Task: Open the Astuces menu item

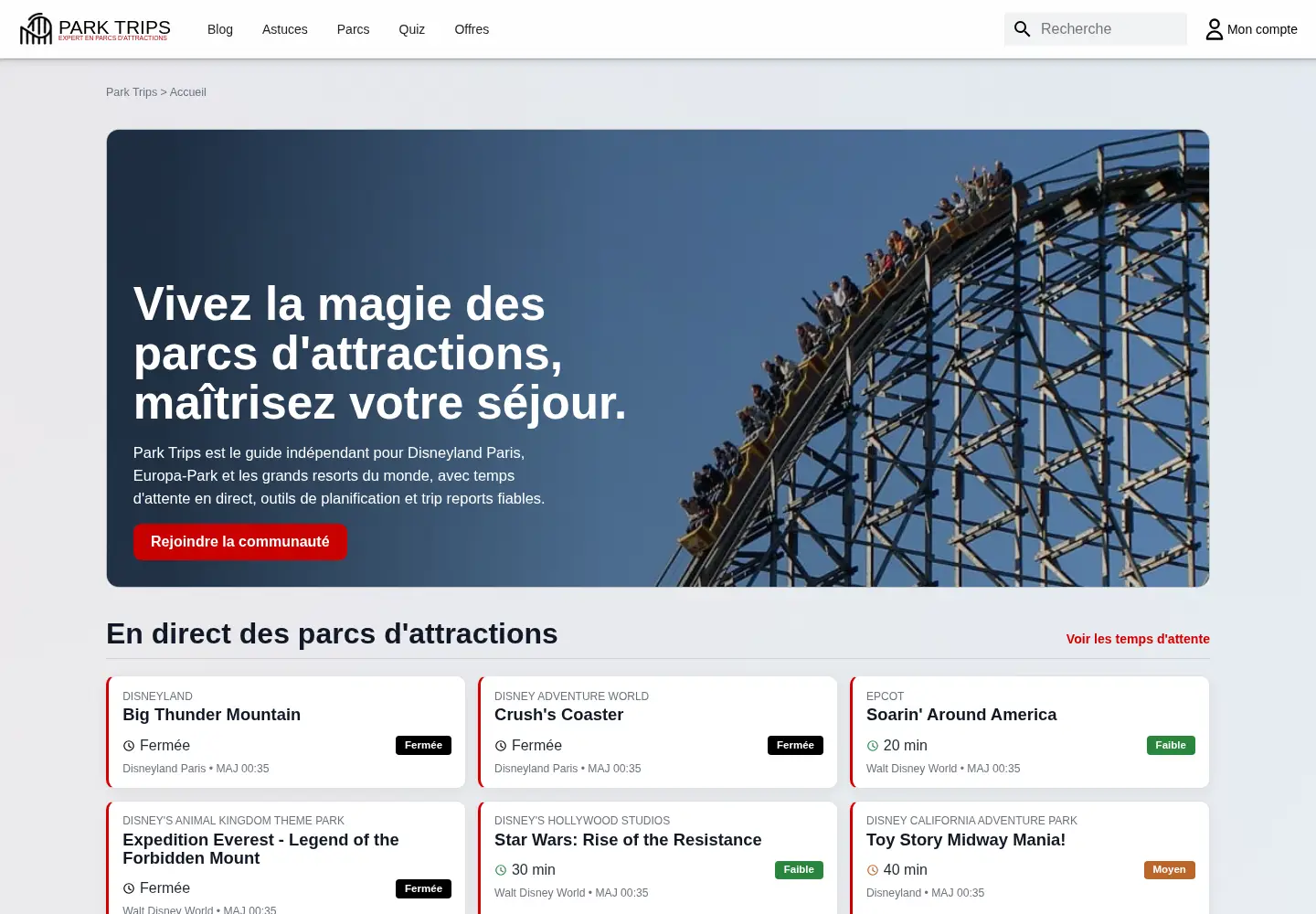Action: point(285,29)
